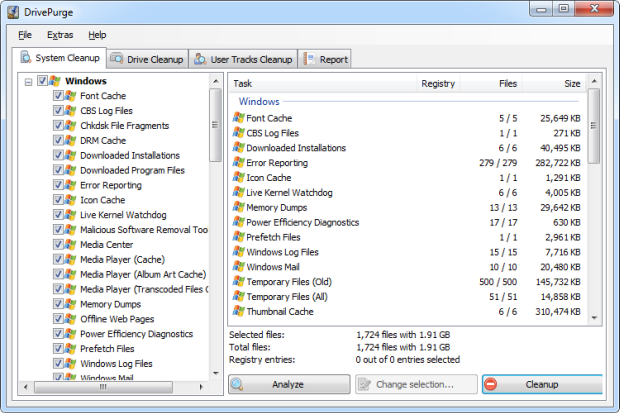Uncheck the Windows root checkbox in tree
620x413 pixels.
(42, 81)
